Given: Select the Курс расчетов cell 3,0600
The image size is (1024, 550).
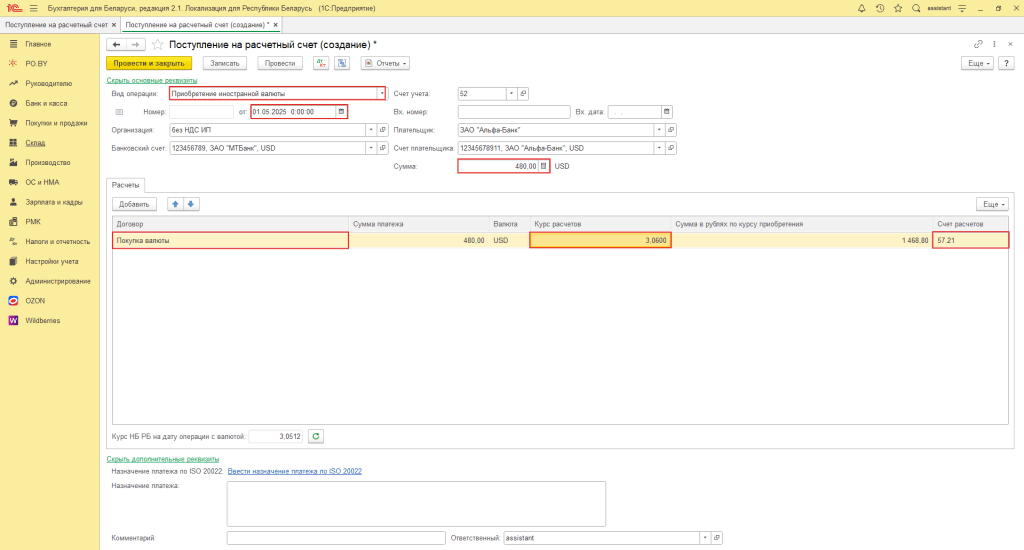Looking at the screenshot, I should 600,240.
